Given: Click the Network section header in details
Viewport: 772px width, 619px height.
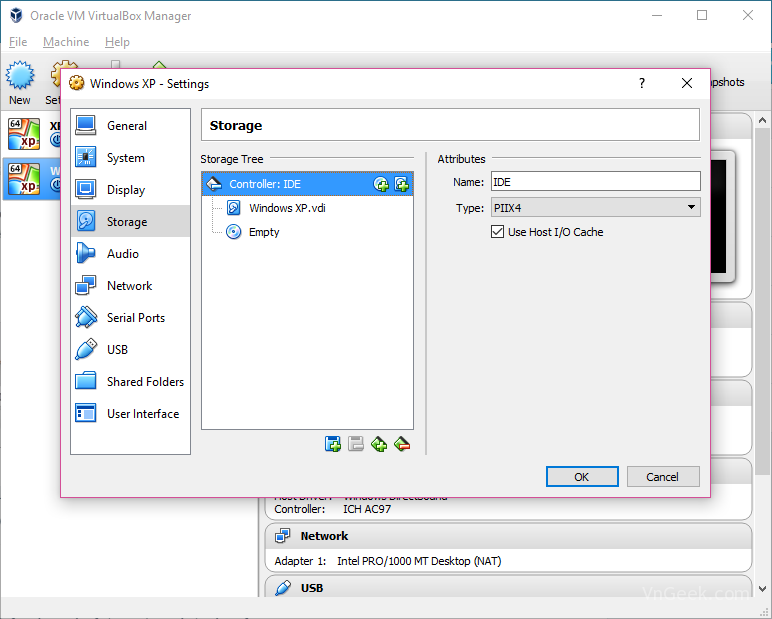Looking at the screenshot, I should (508, 536).
